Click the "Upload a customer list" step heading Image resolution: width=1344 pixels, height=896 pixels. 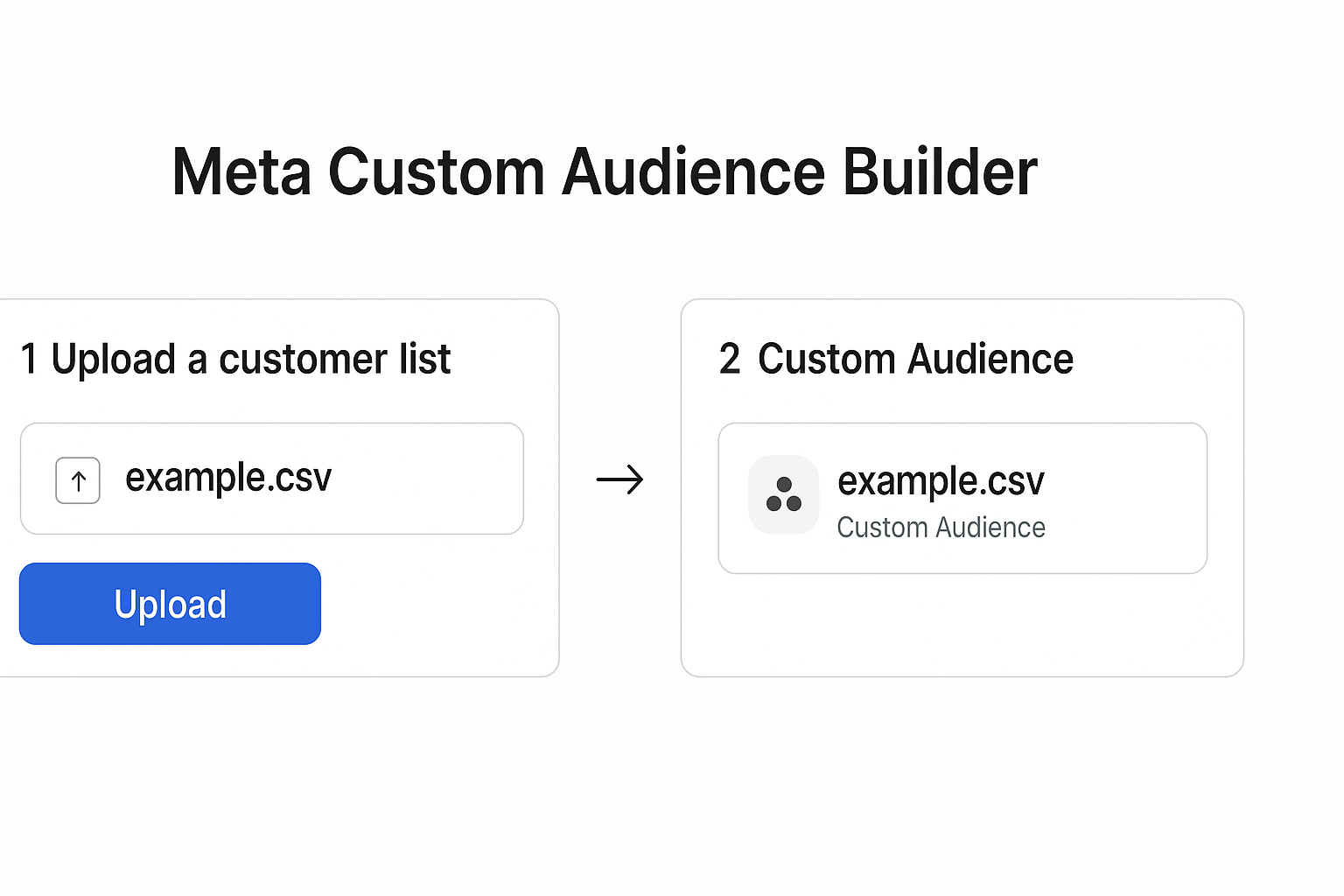click(x=250, y=359)
